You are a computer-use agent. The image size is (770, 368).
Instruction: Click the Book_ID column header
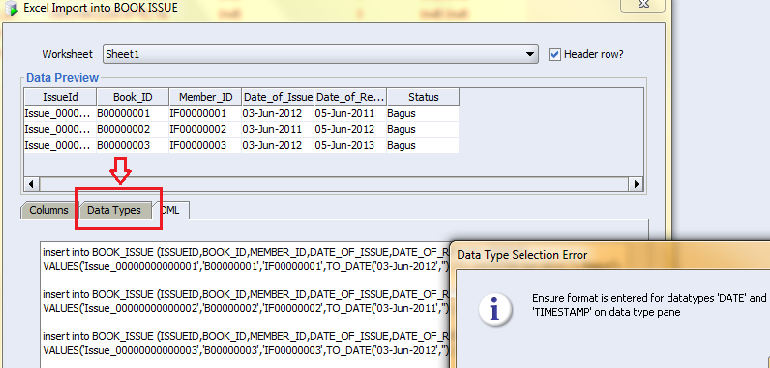click(133, 97)
